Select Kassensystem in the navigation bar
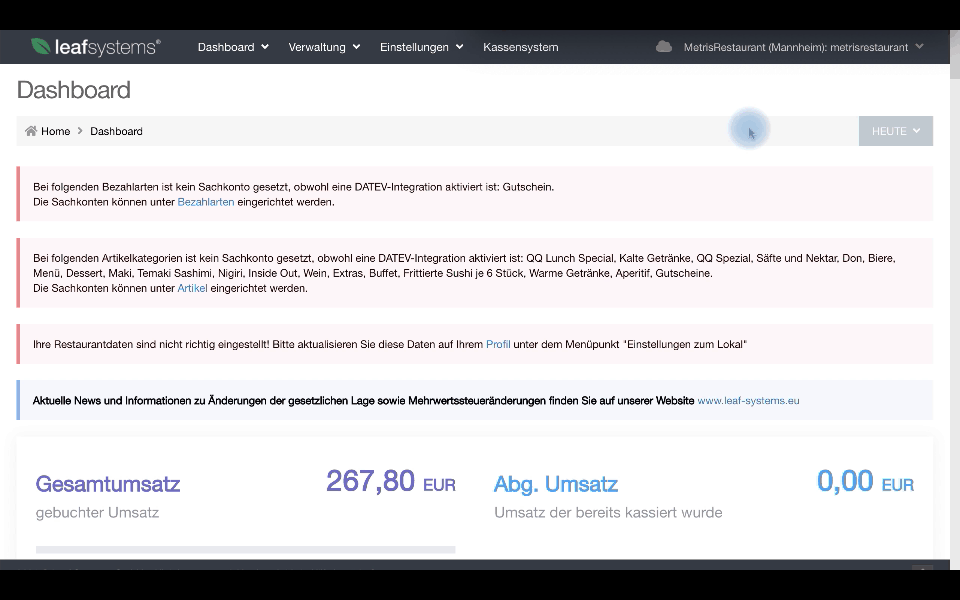Screen dimensions: 960x600 [520, 46]
